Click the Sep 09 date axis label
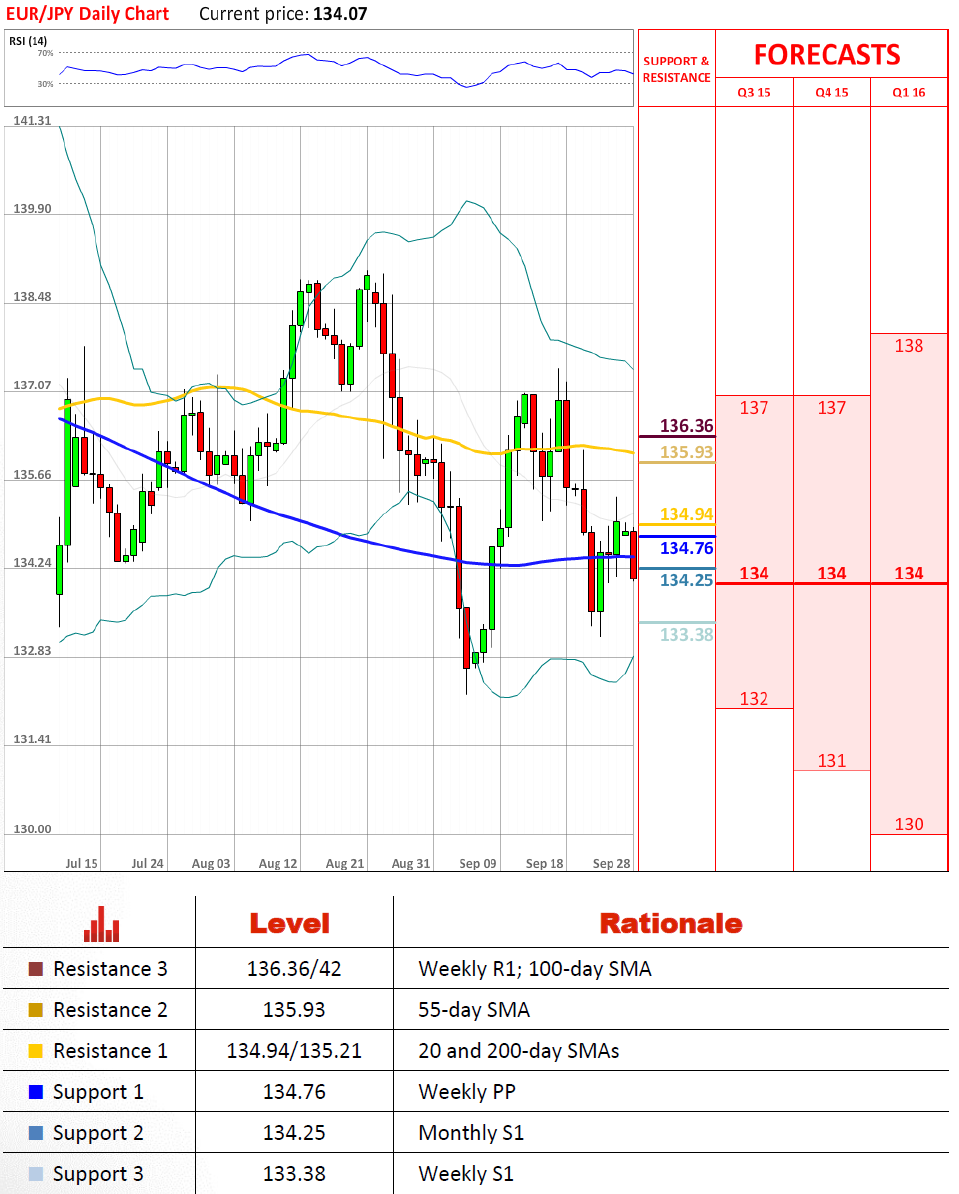Viewport: 959px width, 1194px height. click(478, 864)
